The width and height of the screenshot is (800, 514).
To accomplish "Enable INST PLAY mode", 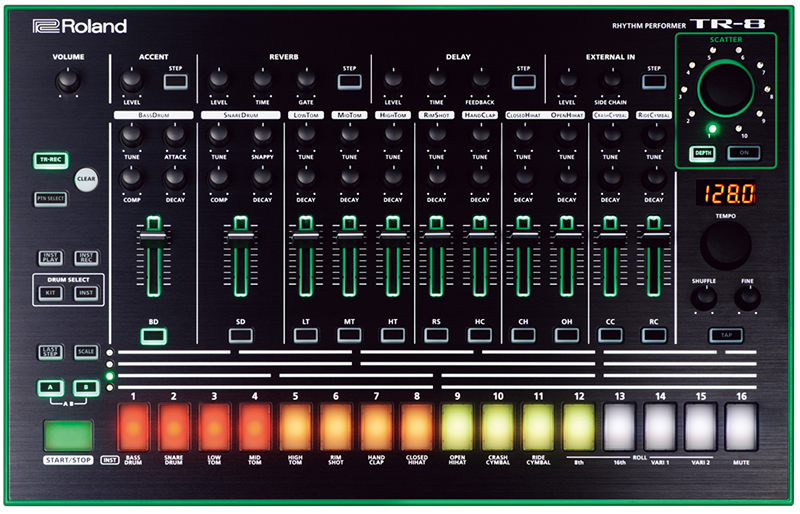I will click(x=51, y=258).
